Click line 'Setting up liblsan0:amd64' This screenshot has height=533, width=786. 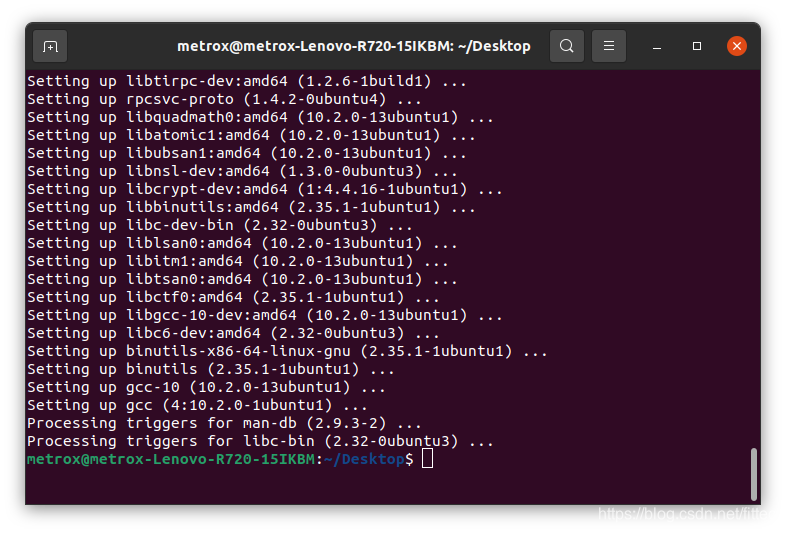pyautogui.click(x=242, y=244)
